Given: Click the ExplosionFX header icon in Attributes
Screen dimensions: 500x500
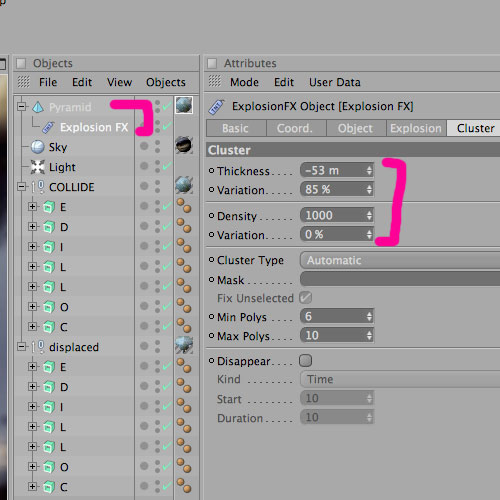Looking at the screenshot, I should tap(217, 107).
